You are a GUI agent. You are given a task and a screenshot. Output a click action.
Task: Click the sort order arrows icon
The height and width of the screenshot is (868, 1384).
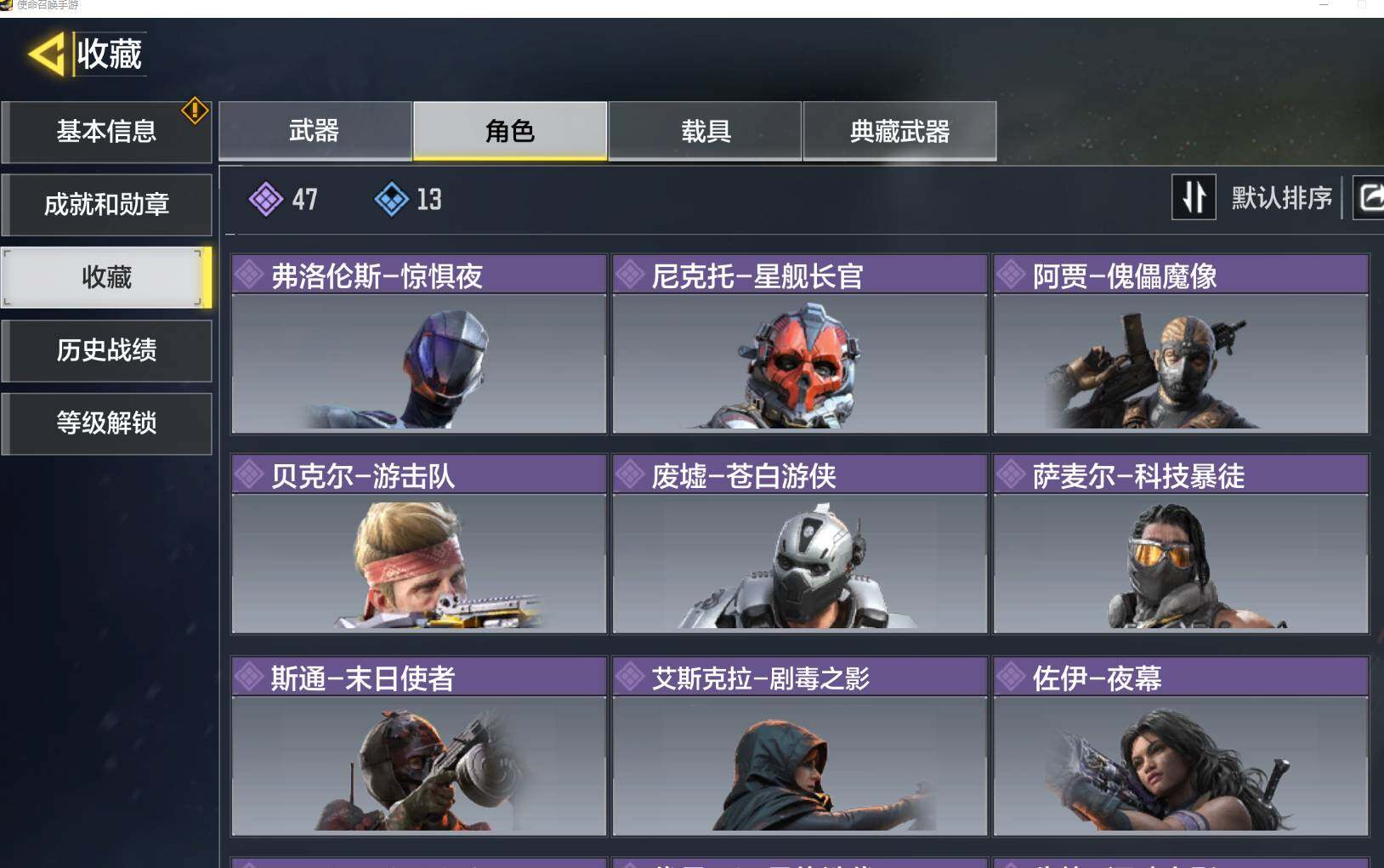(1194, 197)
